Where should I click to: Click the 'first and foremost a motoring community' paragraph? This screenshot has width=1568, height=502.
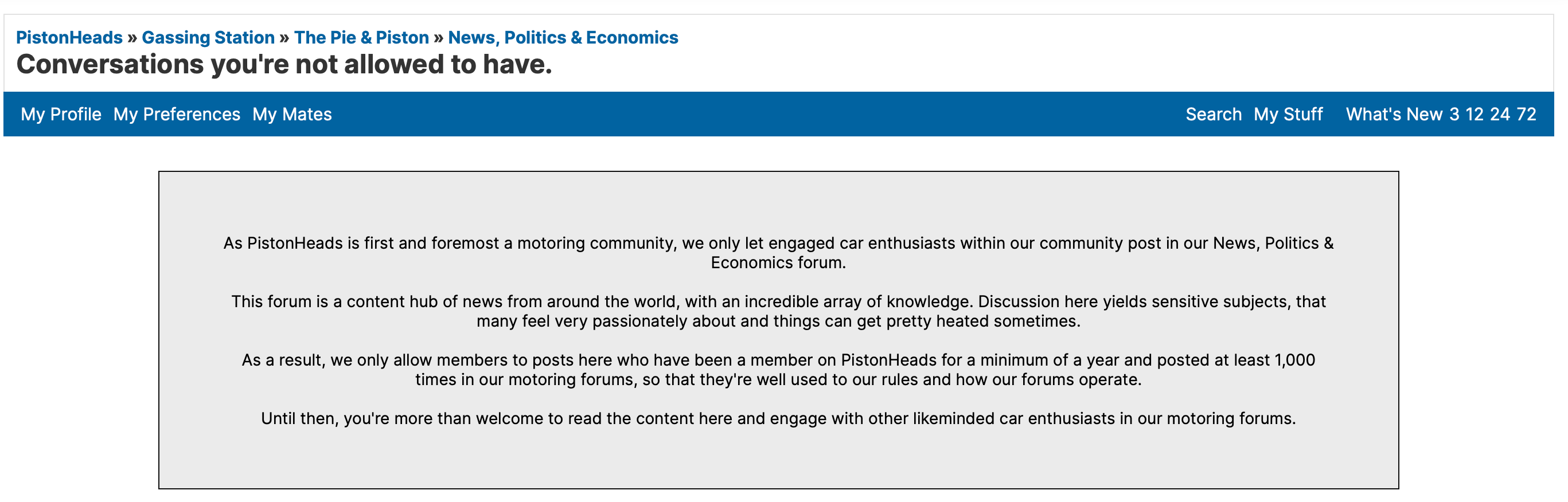778,253
